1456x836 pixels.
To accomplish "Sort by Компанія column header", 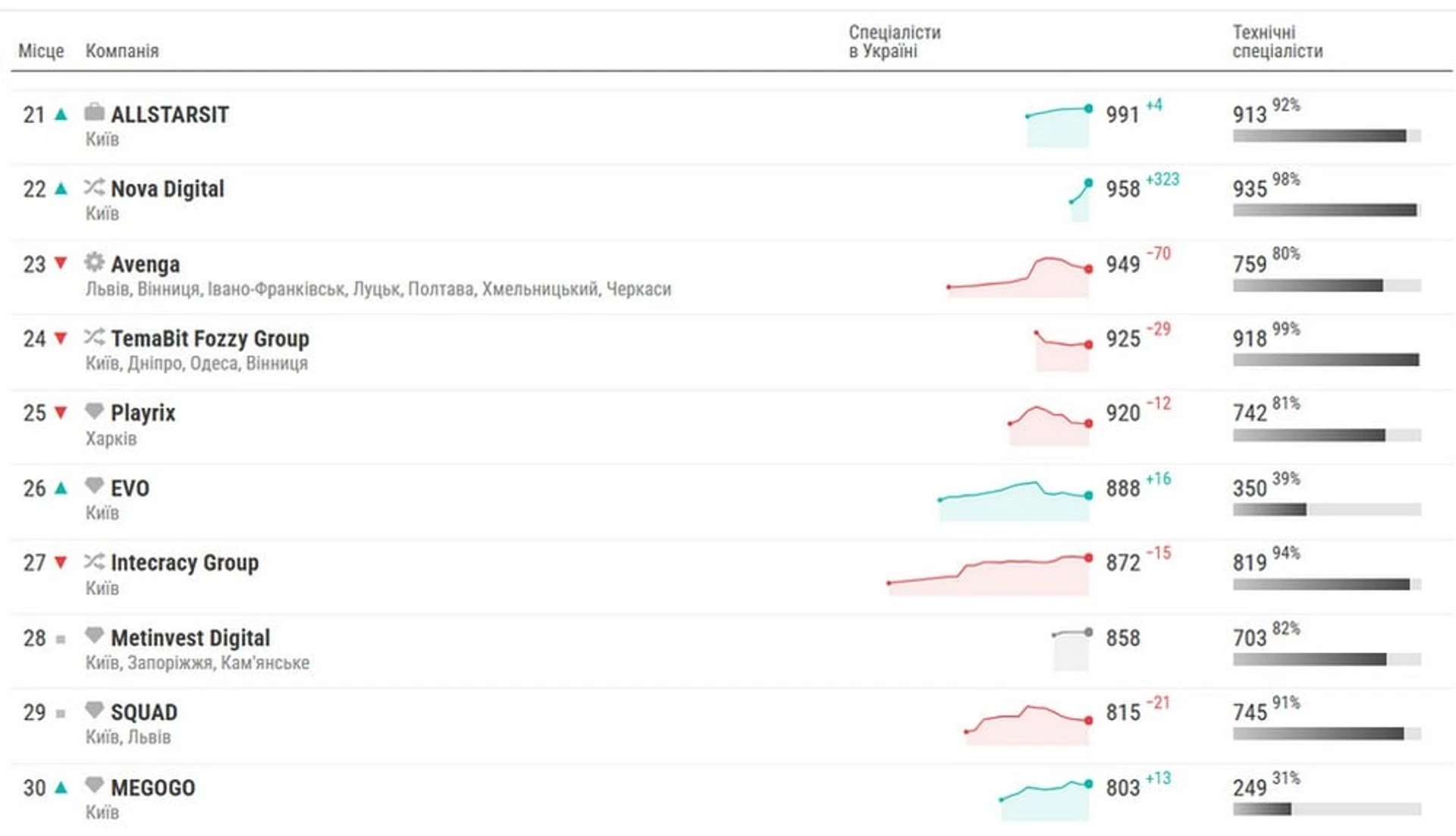I will point(122,51).
